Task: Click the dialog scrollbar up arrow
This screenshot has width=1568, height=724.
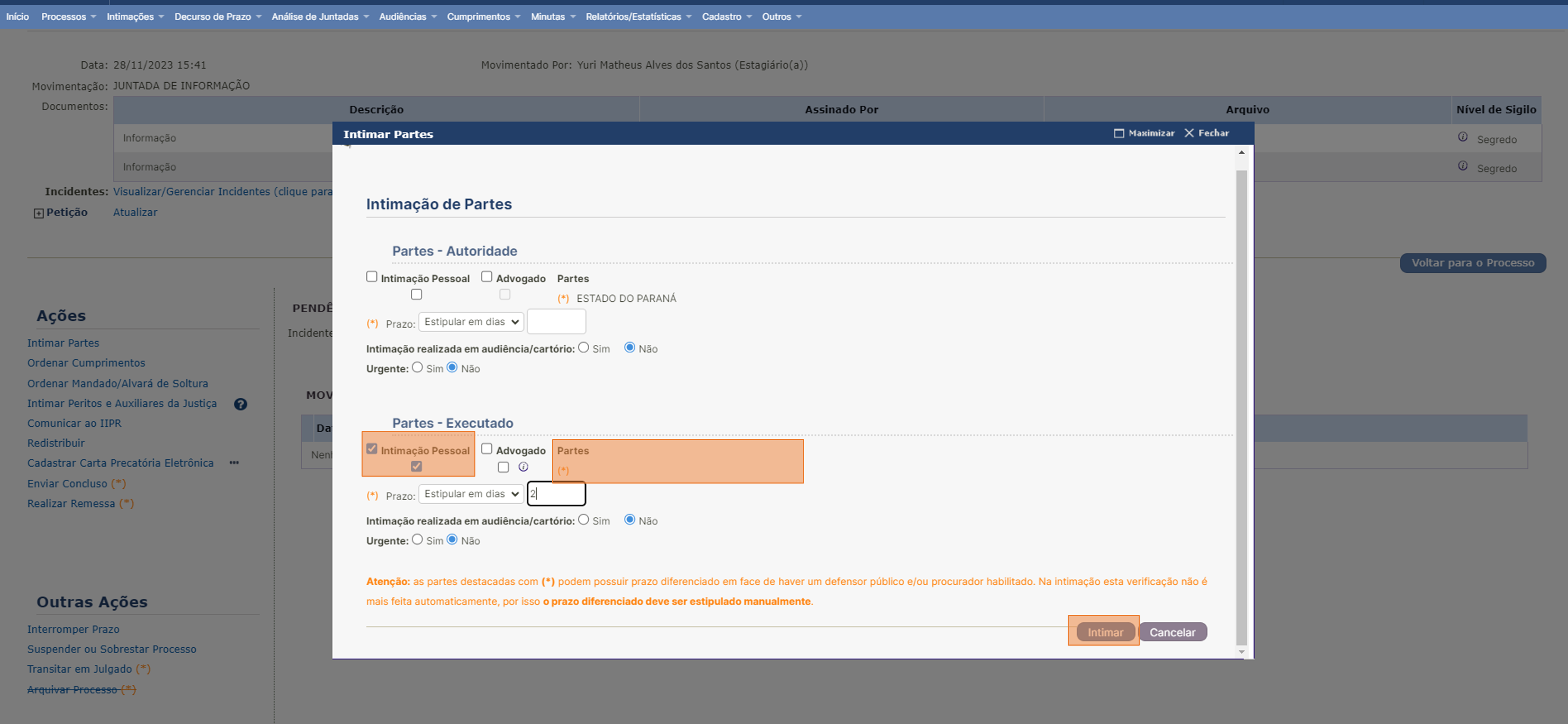Action: (x=1242, y=152)
